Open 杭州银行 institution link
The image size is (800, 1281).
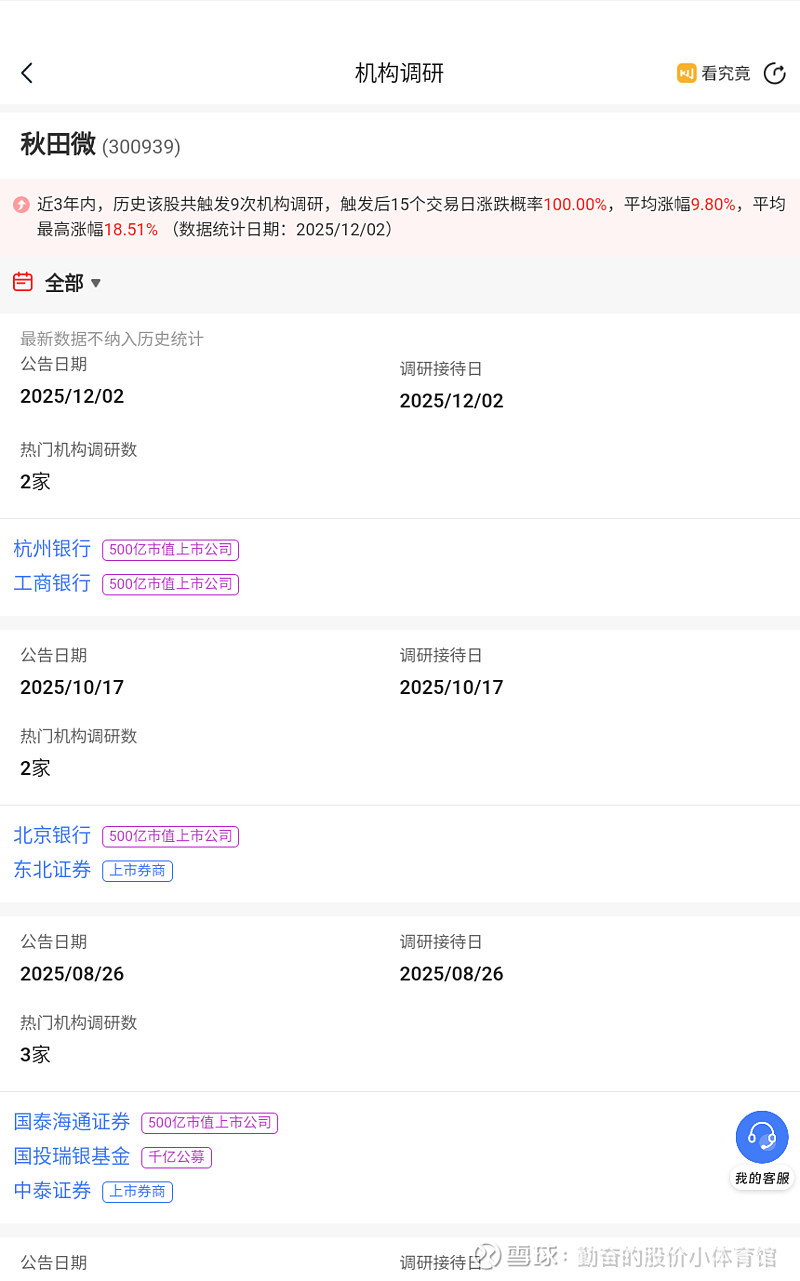point(52,548)
